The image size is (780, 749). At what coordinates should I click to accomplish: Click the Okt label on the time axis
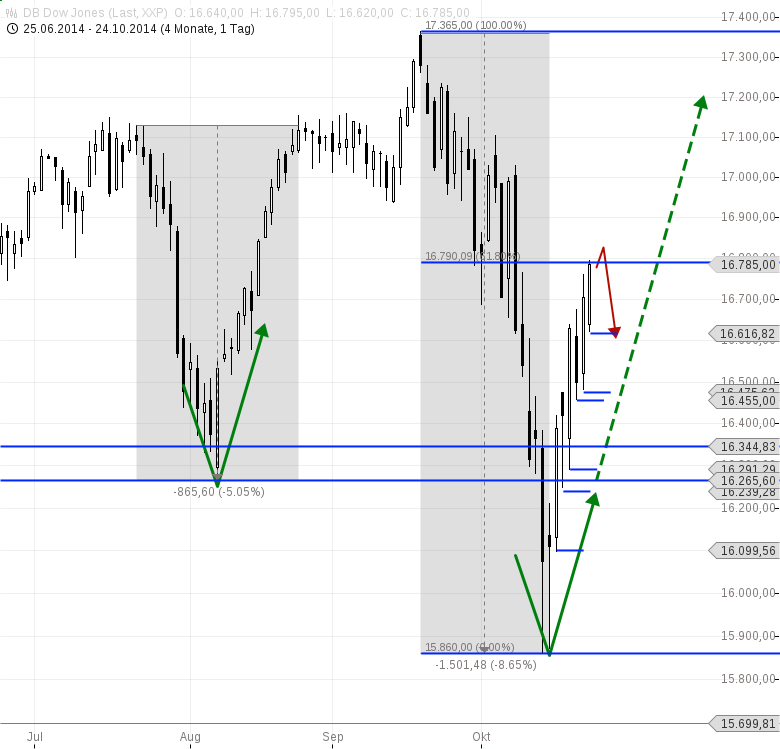tap(483, 737)
